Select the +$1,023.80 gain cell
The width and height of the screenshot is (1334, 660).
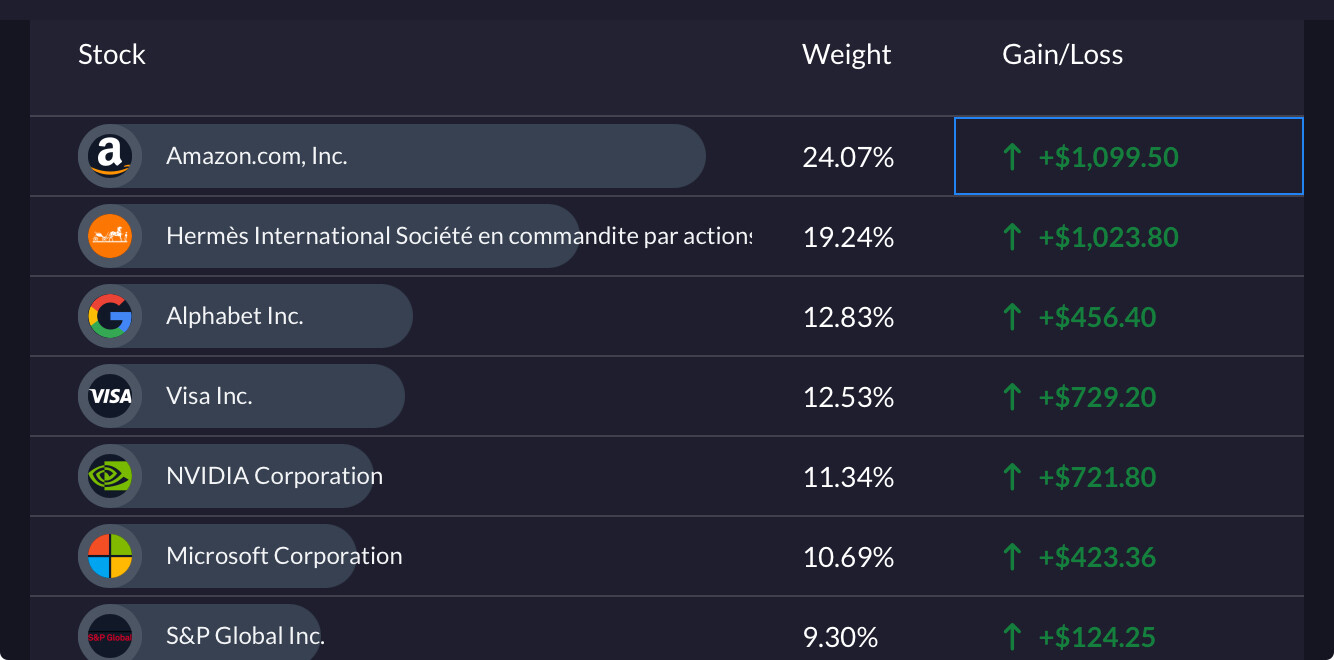(x=1129, y=236)
